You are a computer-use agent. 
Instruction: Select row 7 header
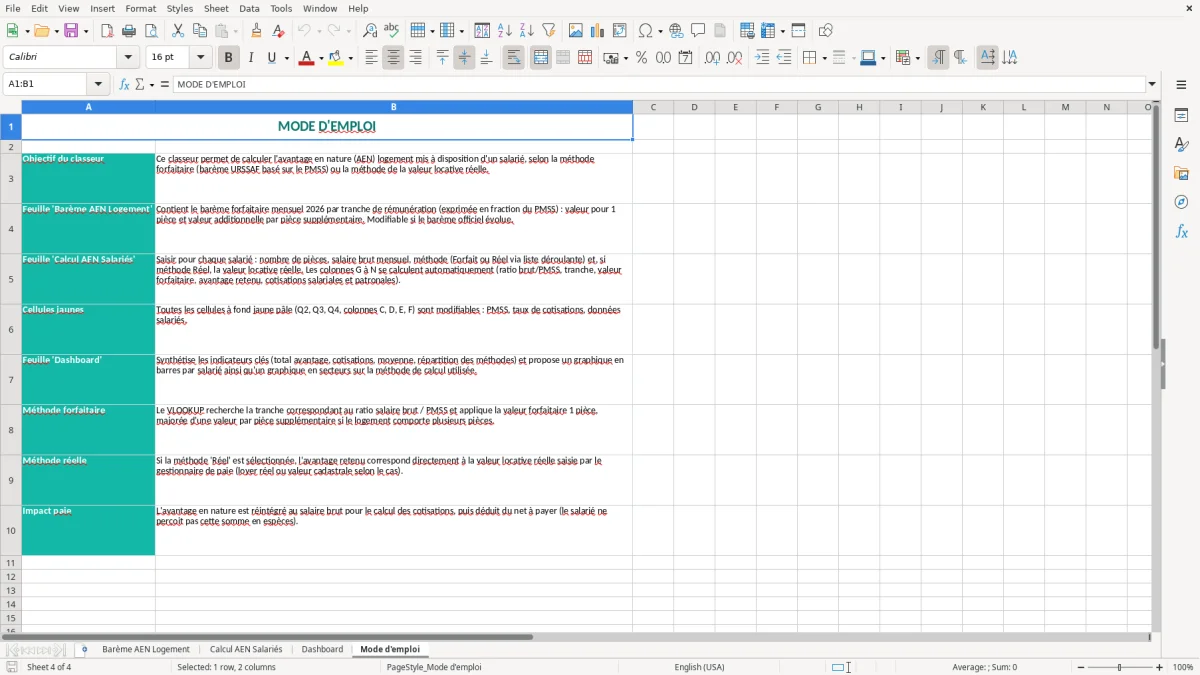[x=10, y=380]
